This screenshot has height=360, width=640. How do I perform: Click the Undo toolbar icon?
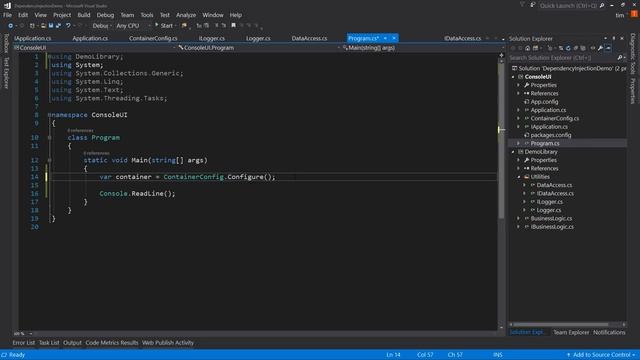click(68, 25)
